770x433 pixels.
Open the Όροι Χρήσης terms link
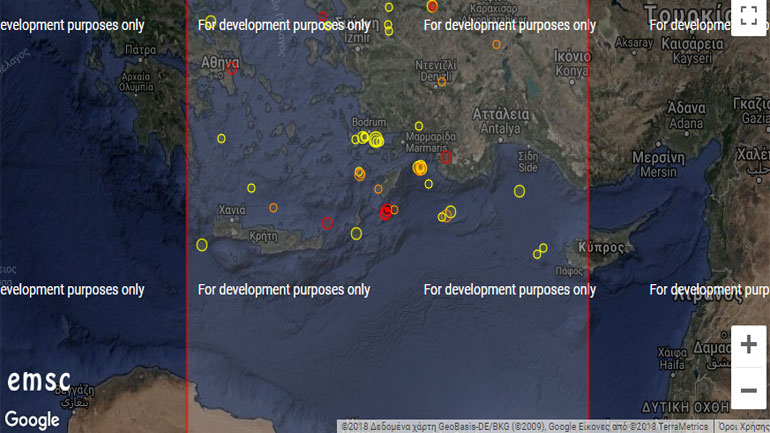pyautogui.click(x=743, y=427)
